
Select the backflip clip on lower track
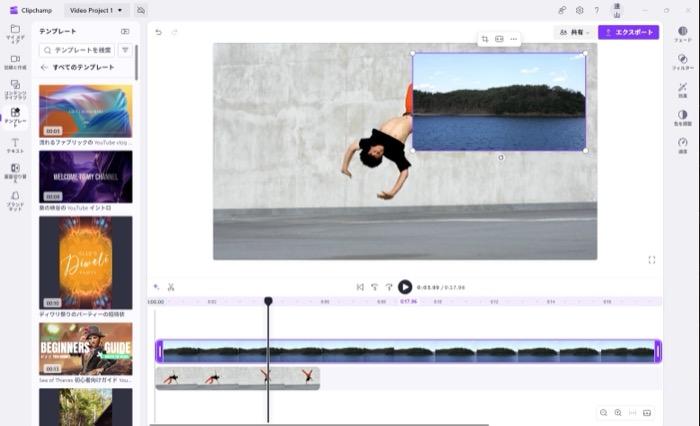(x=238, y=378)
